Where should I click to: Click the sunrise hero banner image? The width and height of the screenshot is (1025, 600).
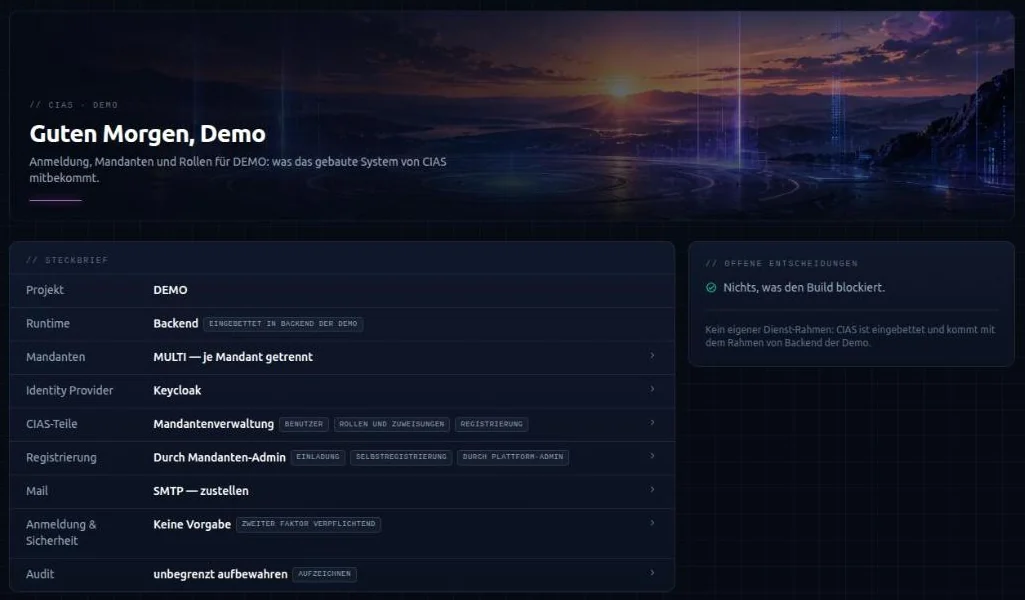coord(512,116)
